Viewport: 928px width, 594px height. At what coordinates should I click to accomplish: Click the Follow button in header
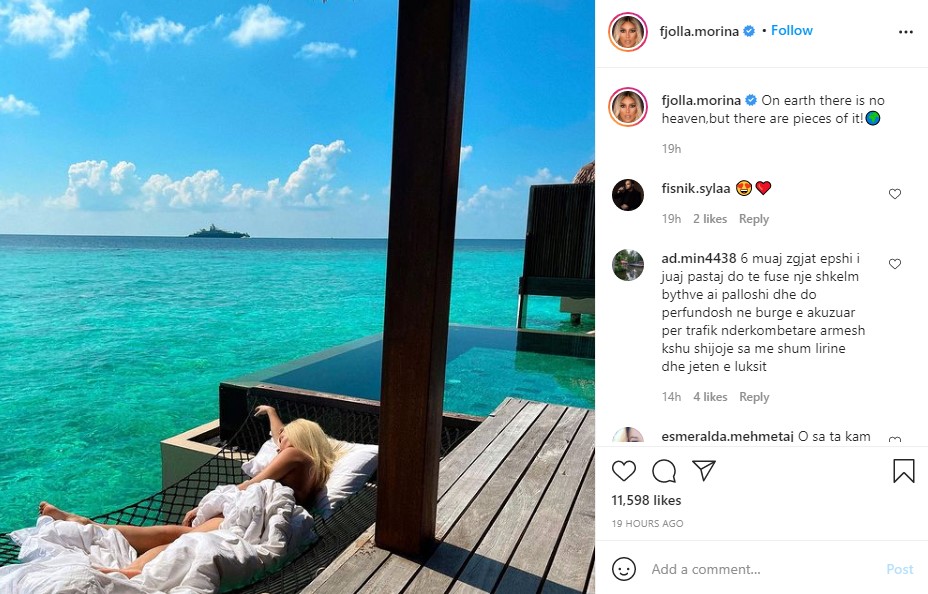(x=792, y=31)
